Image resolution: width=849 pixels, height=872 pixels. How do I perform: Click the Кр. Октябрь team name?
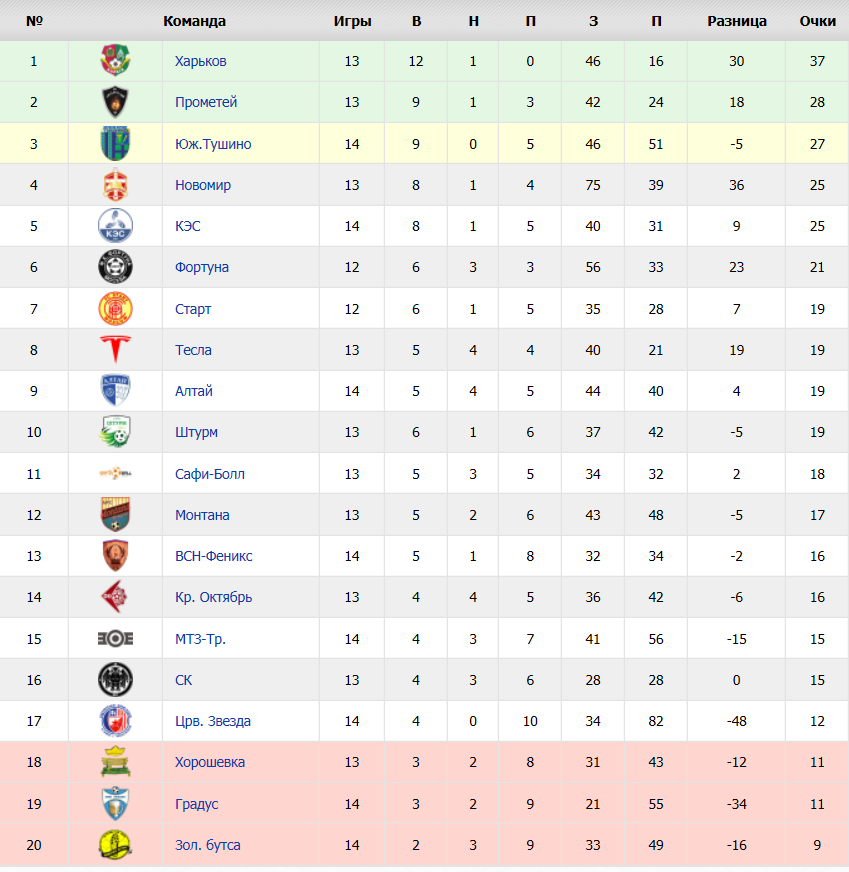214,597
